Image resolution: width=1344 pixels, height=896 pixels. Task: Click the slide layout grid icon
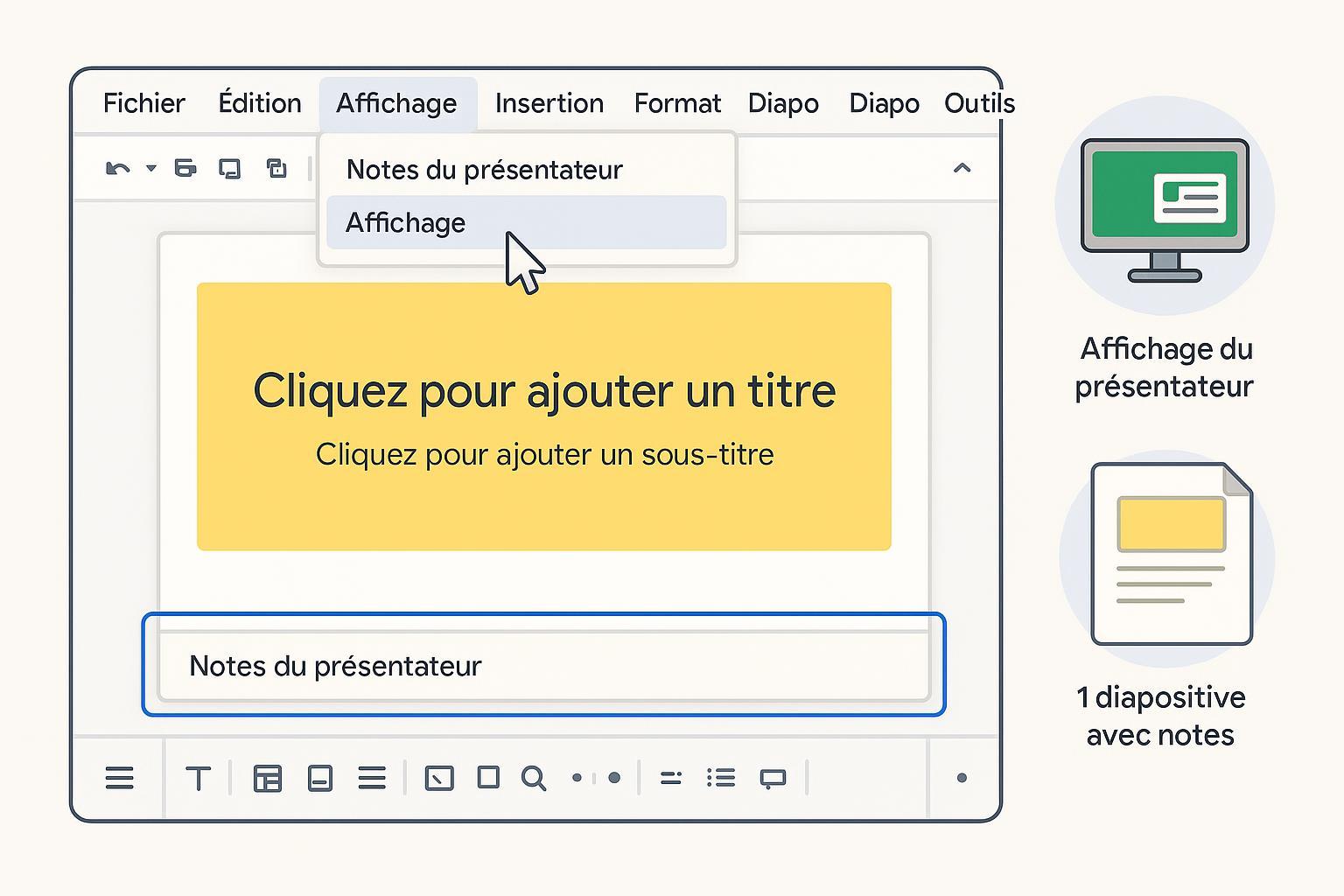267,778
